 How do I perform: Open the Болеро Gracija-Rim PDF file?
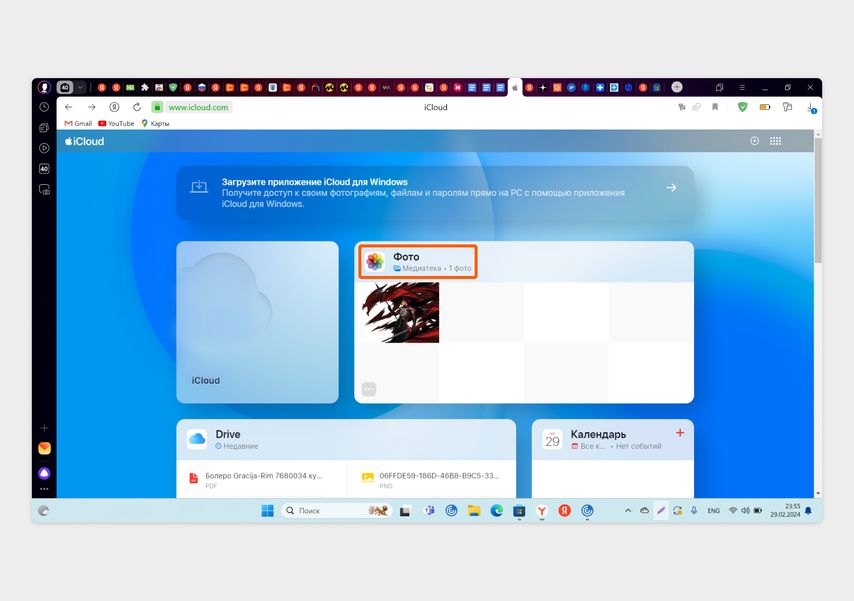point(261,479)
